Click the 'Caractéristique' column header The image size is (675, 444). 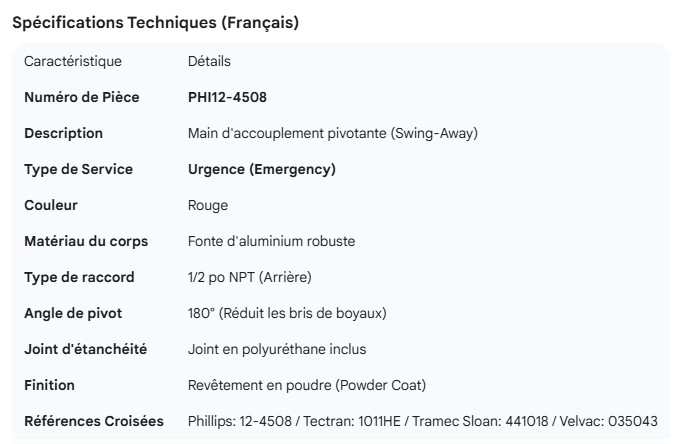[x=73, y=61]
